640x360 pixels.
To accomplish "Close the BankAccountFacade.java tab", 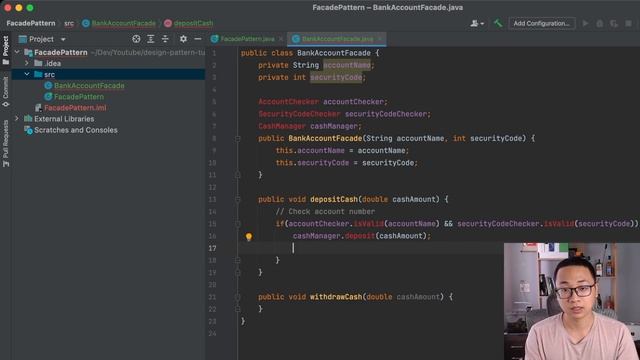I will click(380, 39).
